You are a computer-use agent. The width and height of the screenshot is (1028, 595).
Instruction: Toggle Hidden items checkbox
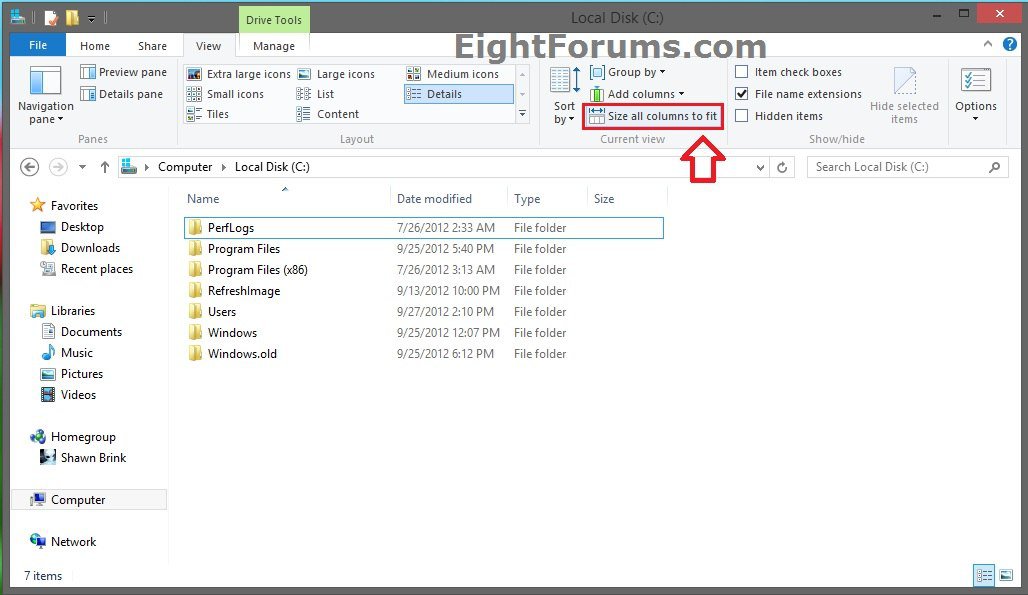[742, 116]
